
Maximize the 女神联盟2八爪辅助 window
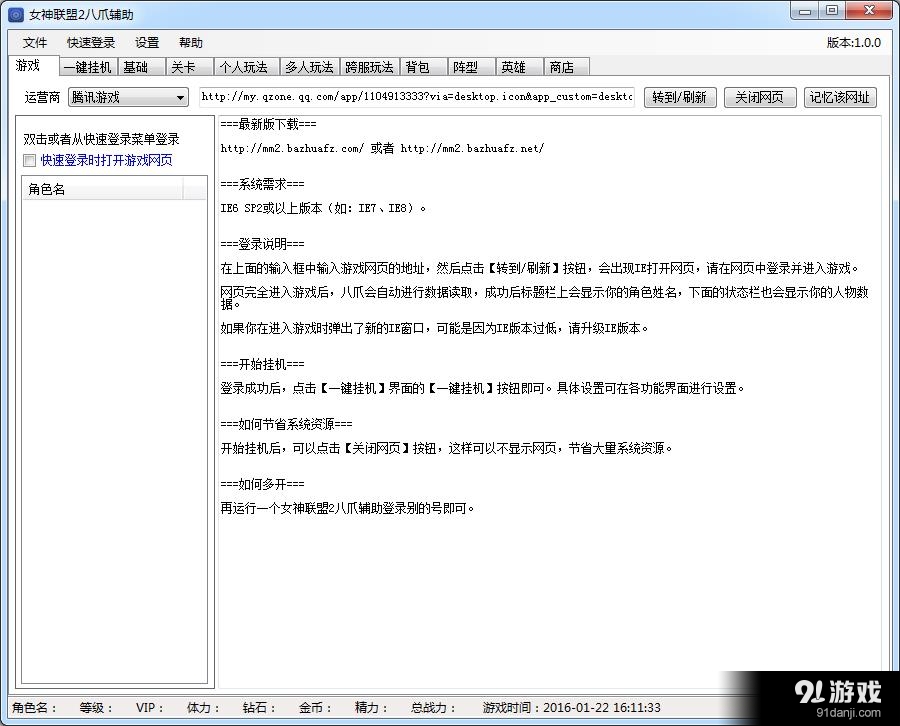pyautogui.click(x=832, y=11)
